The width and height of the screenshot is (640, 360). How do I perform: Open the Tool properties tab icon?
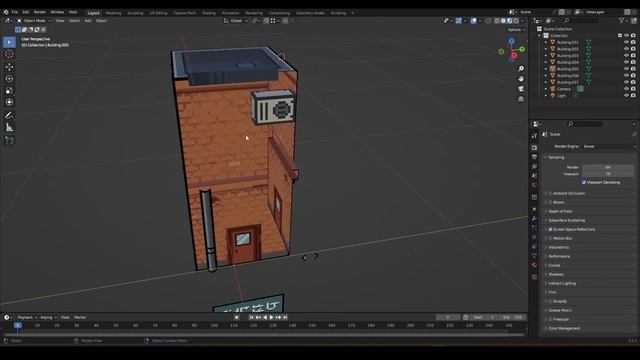[534, 136]
